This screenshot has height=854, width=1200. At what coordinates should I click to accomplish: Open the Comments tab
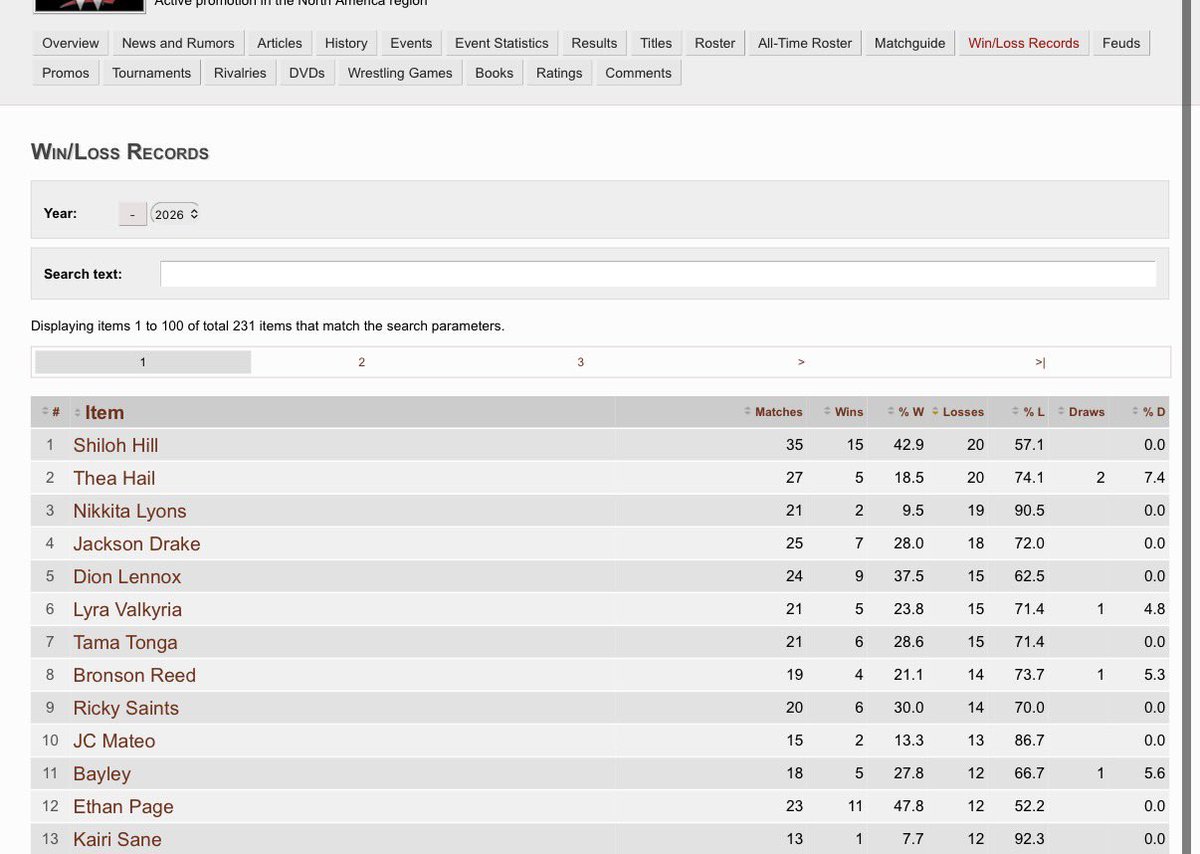[638, 73]
